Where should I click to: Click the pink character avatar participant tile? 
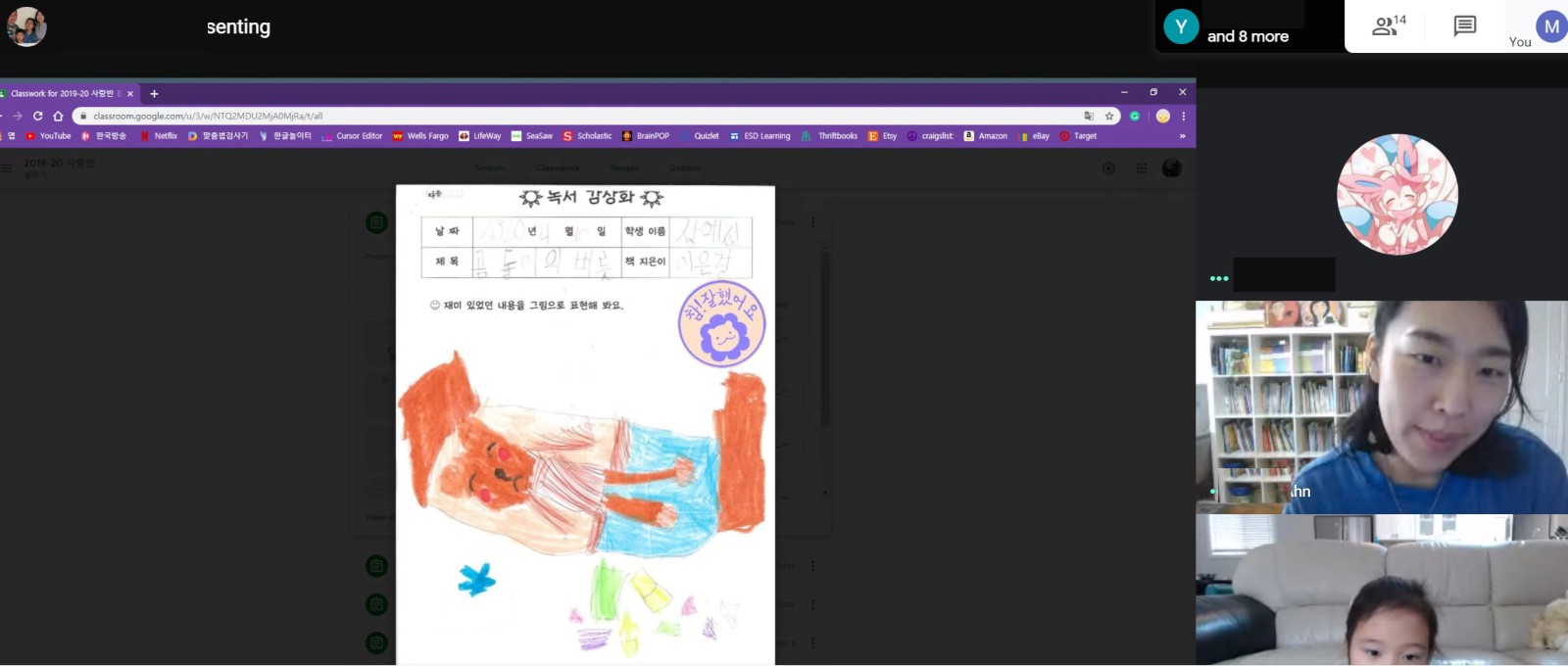pyautogui.click(x=1397, y=194)
